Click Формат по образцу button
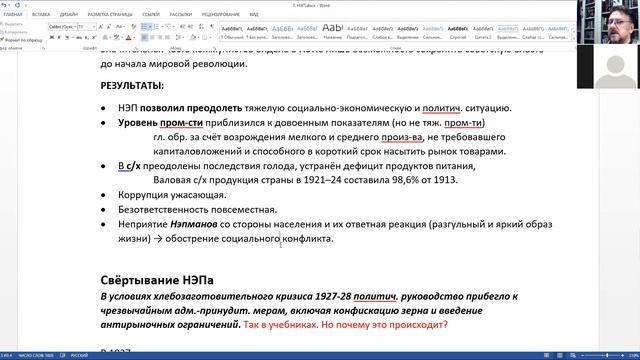640x360 pixels. pos(21,40)
